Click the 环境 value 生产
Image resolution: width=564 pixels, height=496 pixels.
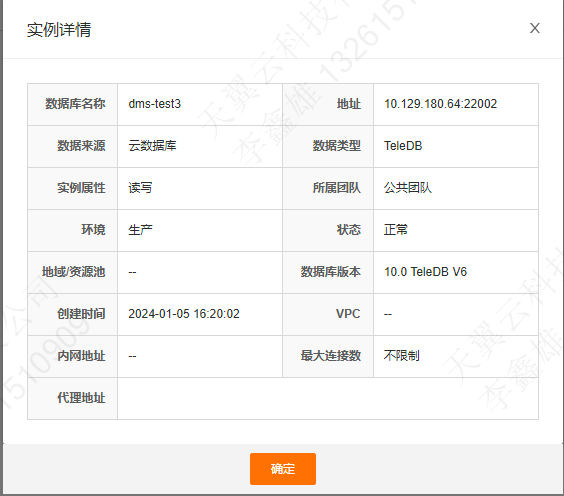coord(140,230)
